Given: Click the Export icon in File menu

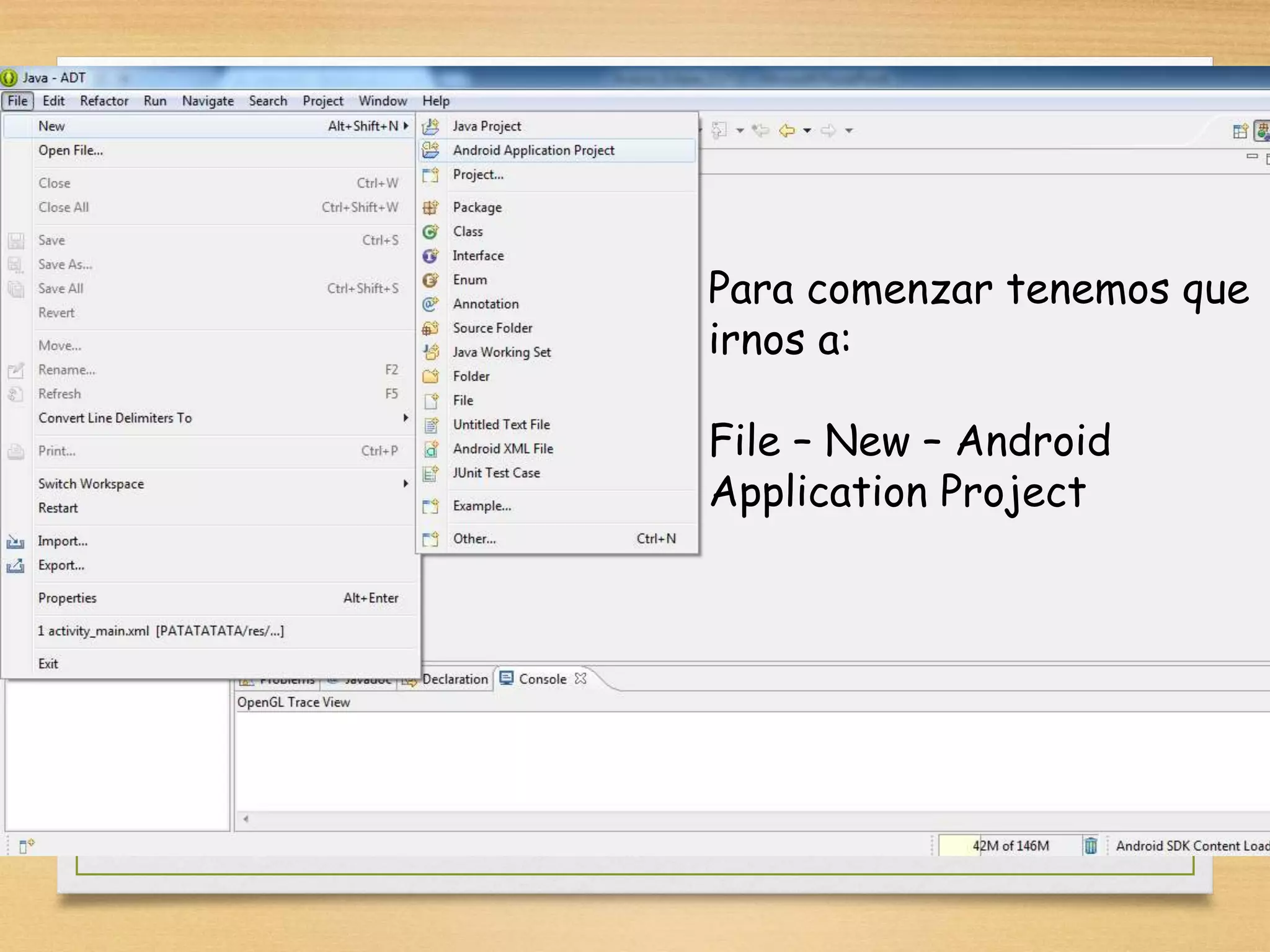Looking at the screenshot, I should (x=16, y=566).
